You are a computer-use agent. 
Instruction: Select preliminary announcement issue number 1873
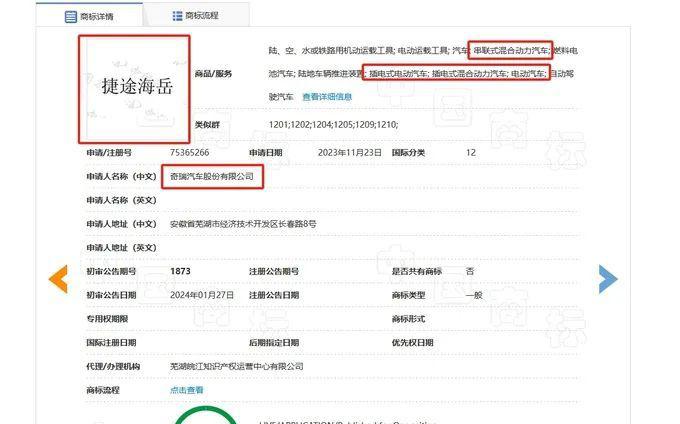tap(180, 271)
